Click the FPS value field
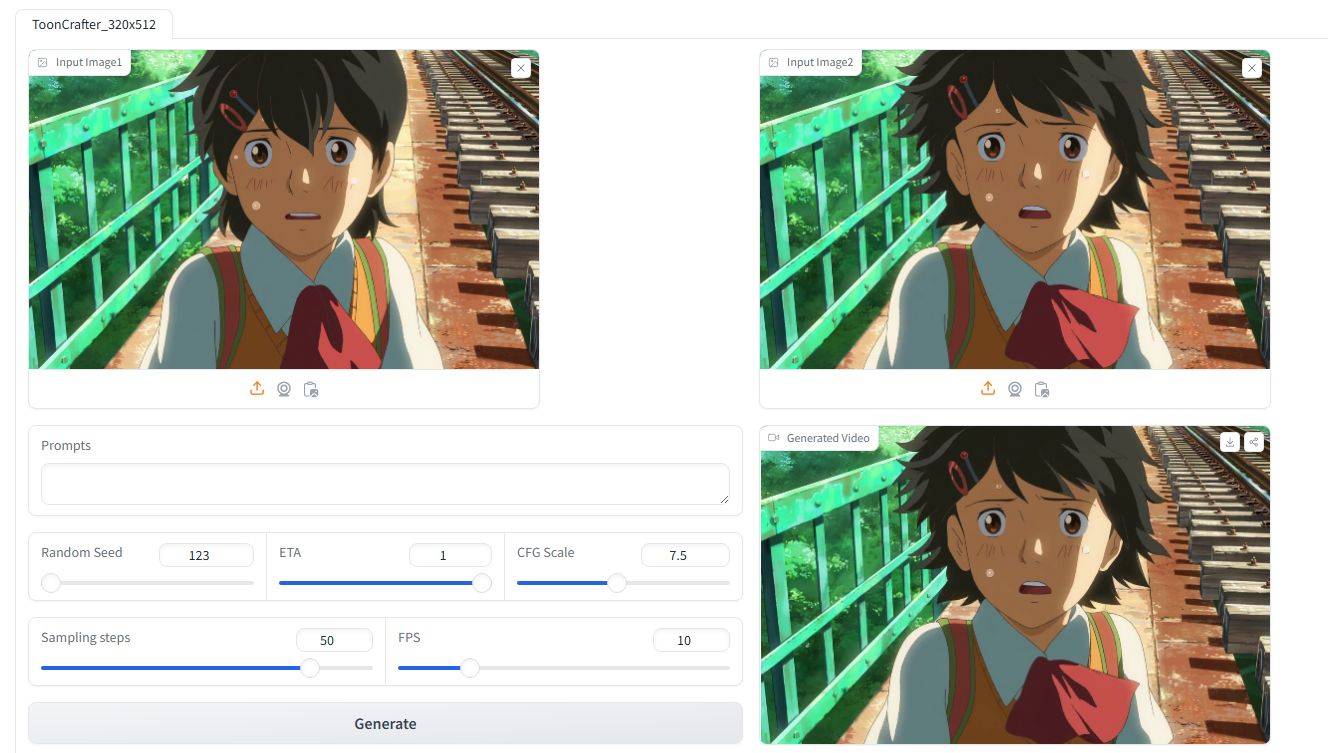Viewport: 1328px width, 753px height. click(x=691, y=640)
